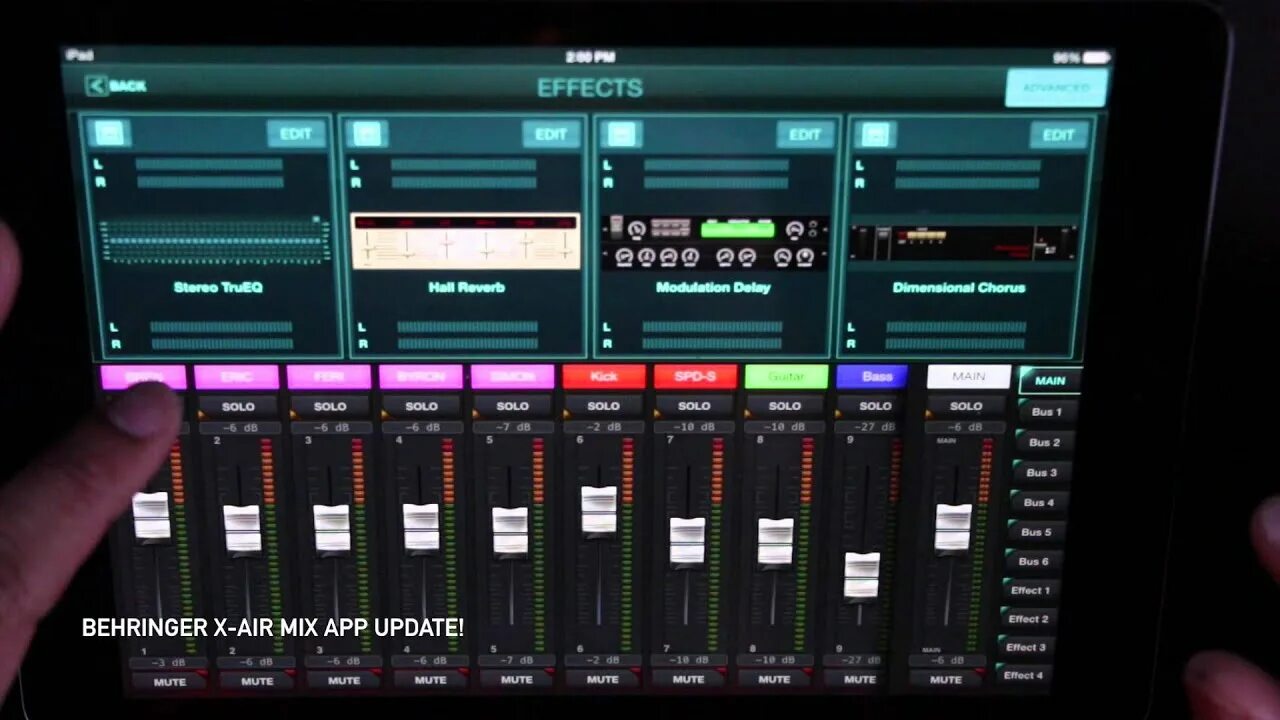
Task: Tap the Bass channel fader knob
Action: (x=861, y=575)
